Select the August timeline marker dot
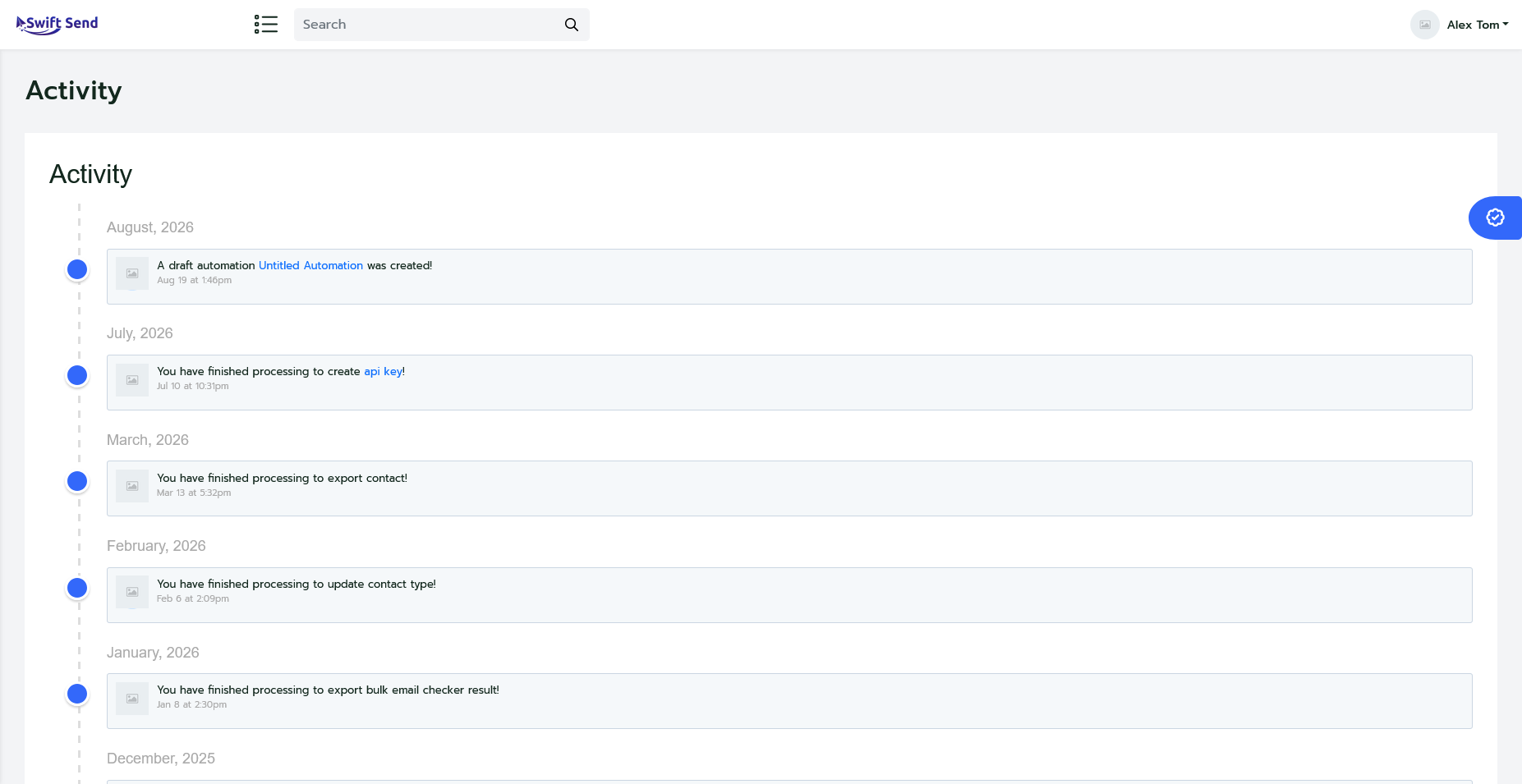The image size is (1522, 784). pyautogui.click(x=77, y=269)
